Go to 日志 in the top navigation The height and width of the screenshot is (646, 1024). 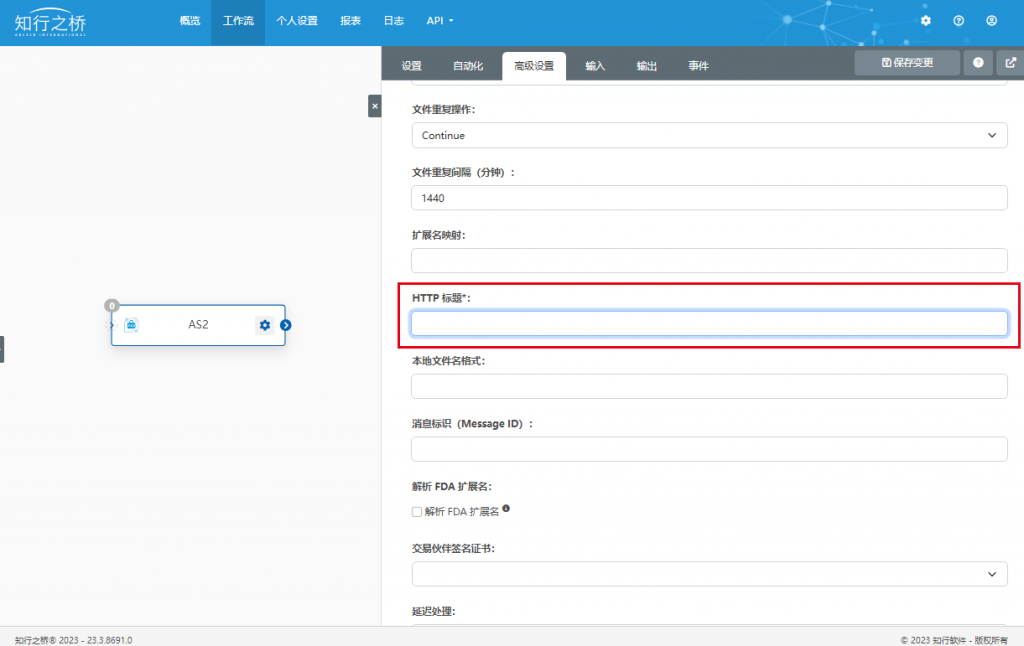[x=393, y=21]
